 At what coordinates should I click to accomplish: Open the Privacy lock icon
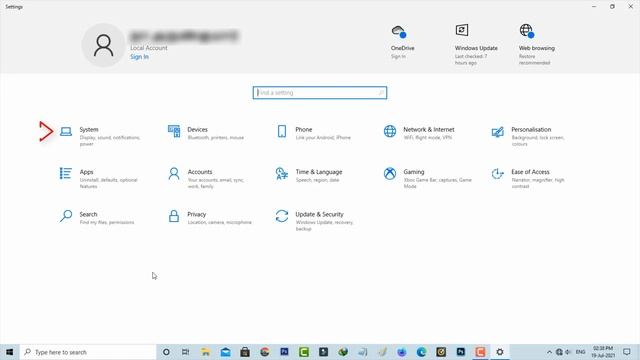174,216
